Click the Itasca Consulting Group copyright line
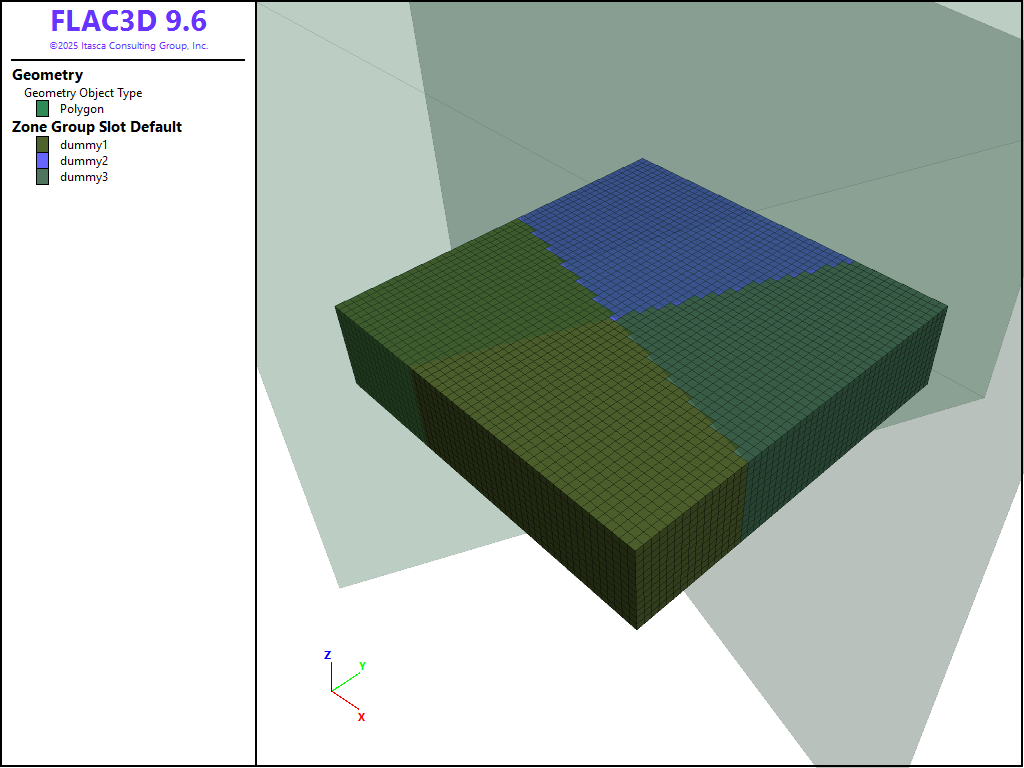 [128, 46]
